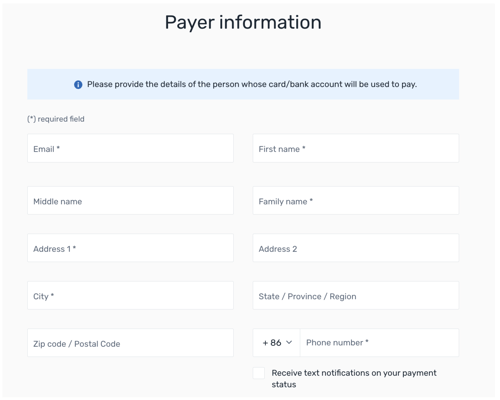The image size is (500, 400).
Task: Click the Family name field
Action: (x=356, y=201)
